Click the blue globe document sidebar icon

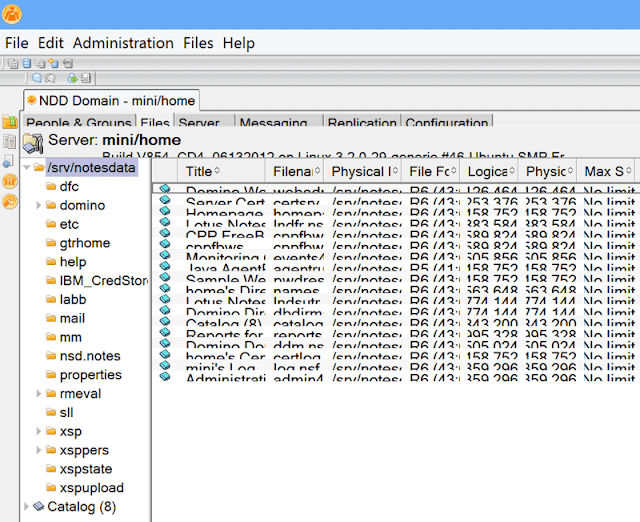(8, 161)
